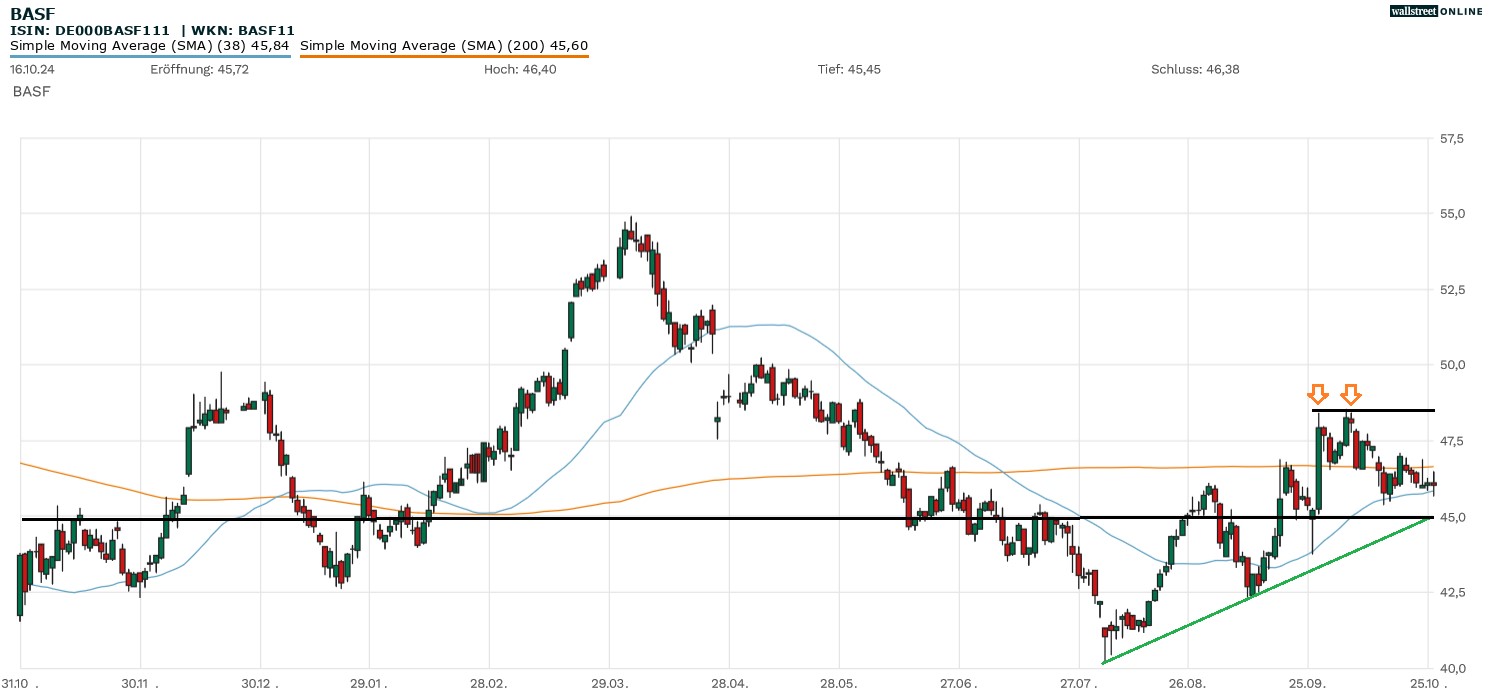Toggle the Simple Moving Average (200) legend

click(x=444, y=45)
